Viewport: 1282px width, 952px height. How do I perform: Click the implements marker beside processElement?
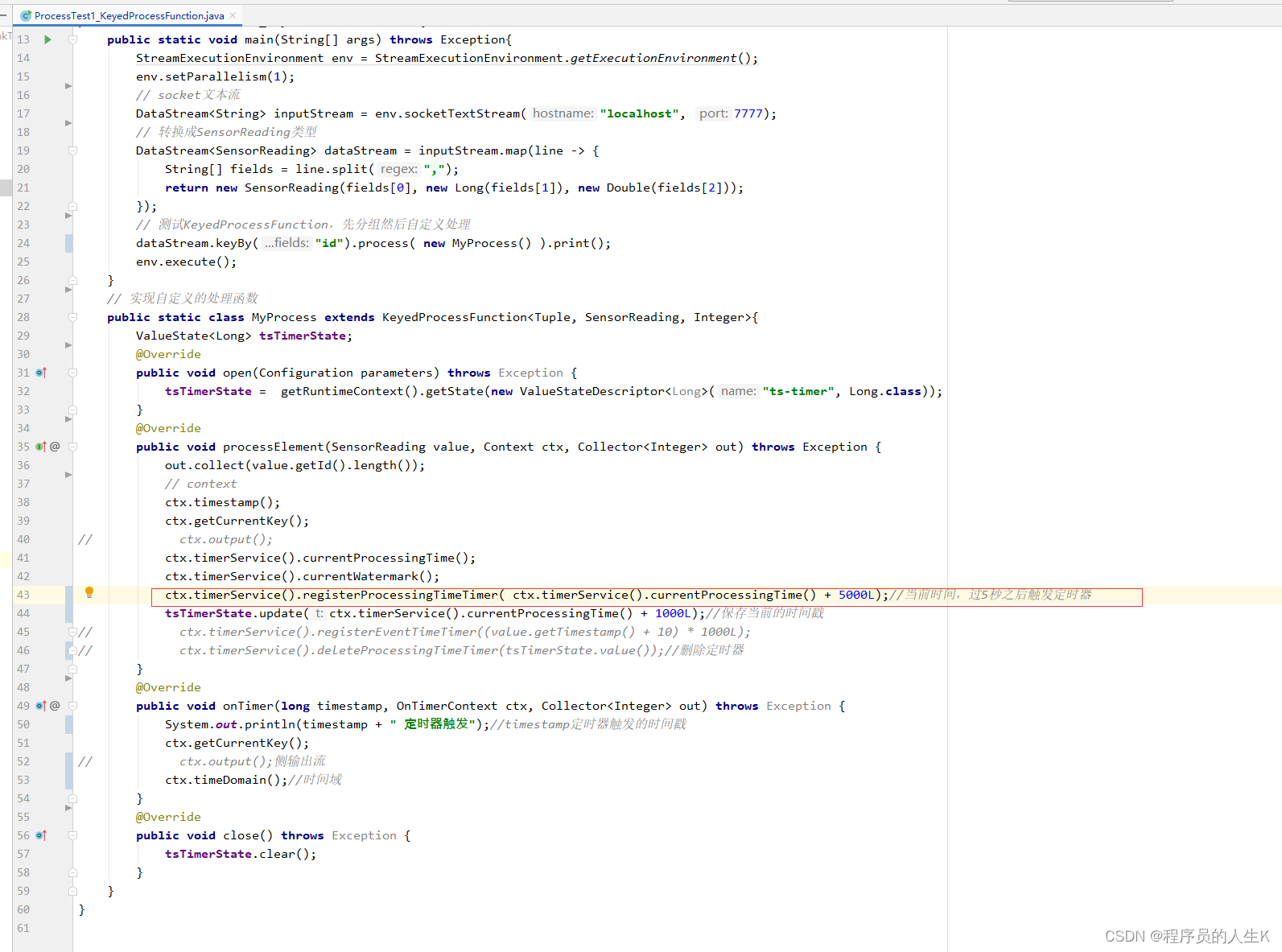point(41,447)
